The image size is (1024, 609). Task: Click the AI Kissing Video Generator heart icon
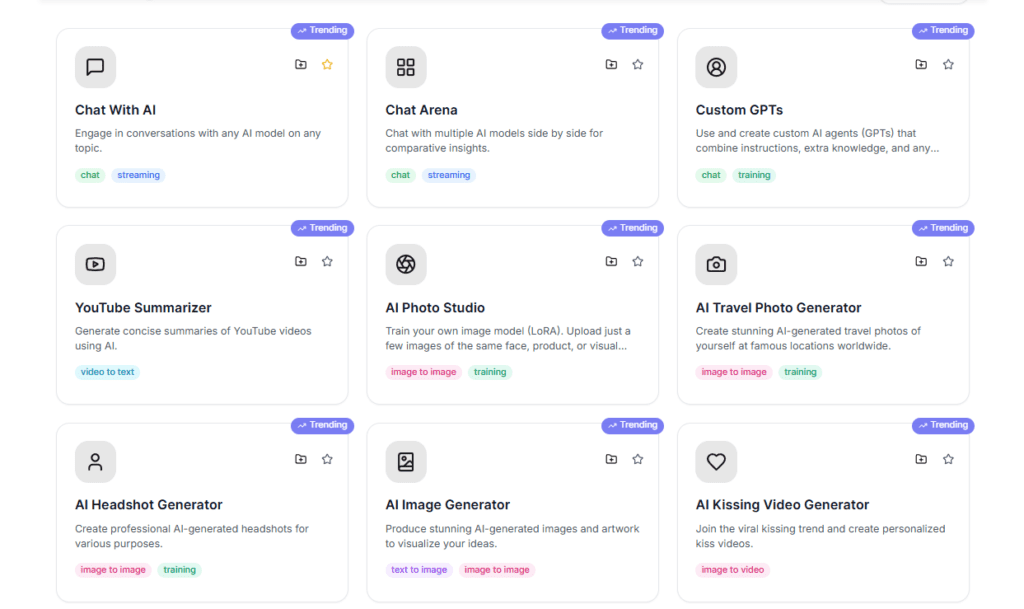716,461
